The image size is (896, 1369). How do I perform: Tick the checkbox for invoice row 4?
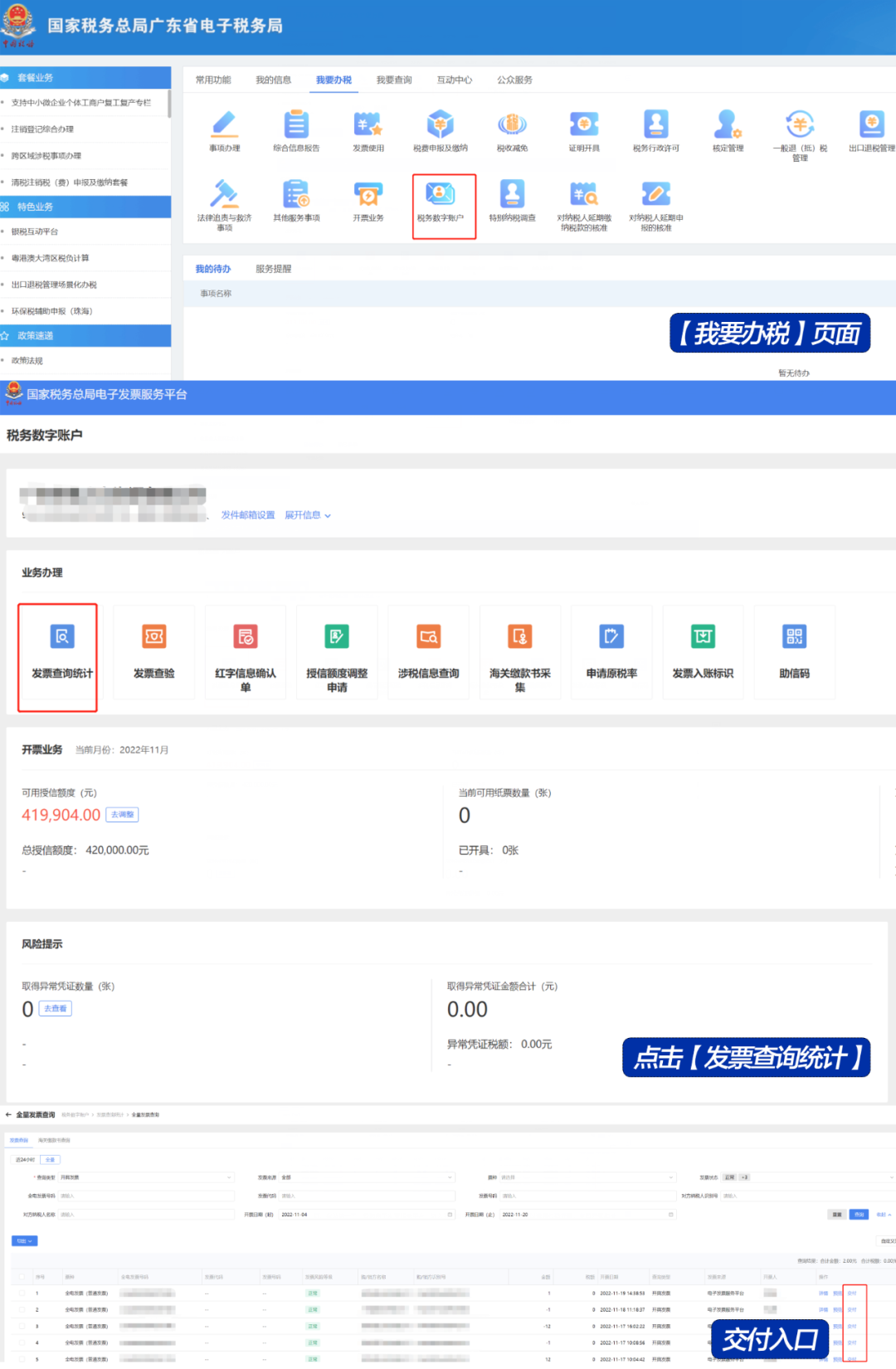pos(22,1342)
